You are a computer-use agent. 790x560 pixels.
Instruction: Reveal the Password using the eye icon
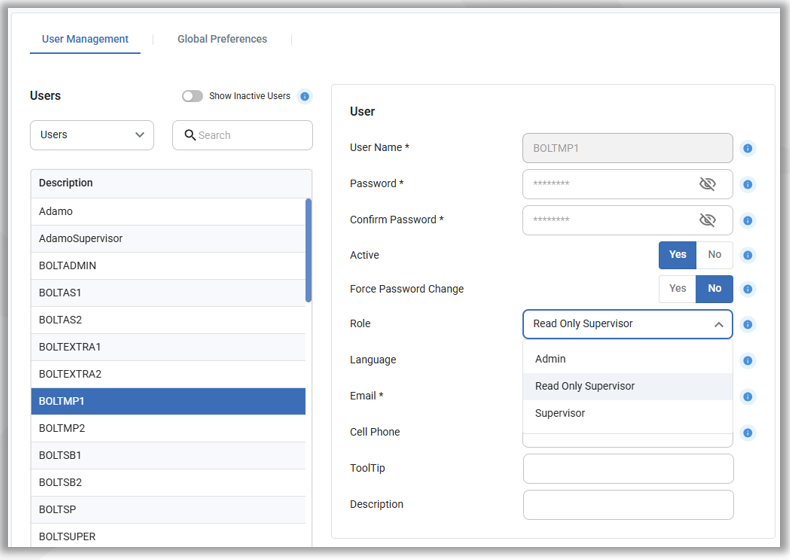[707, 184]
